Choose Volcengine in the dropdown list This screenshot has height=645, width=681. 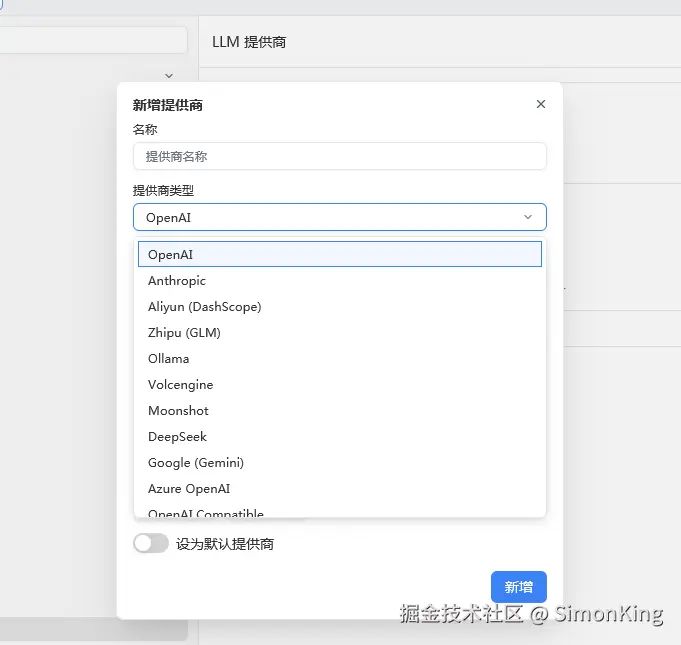pyautogui.click(x=340, y=385)
